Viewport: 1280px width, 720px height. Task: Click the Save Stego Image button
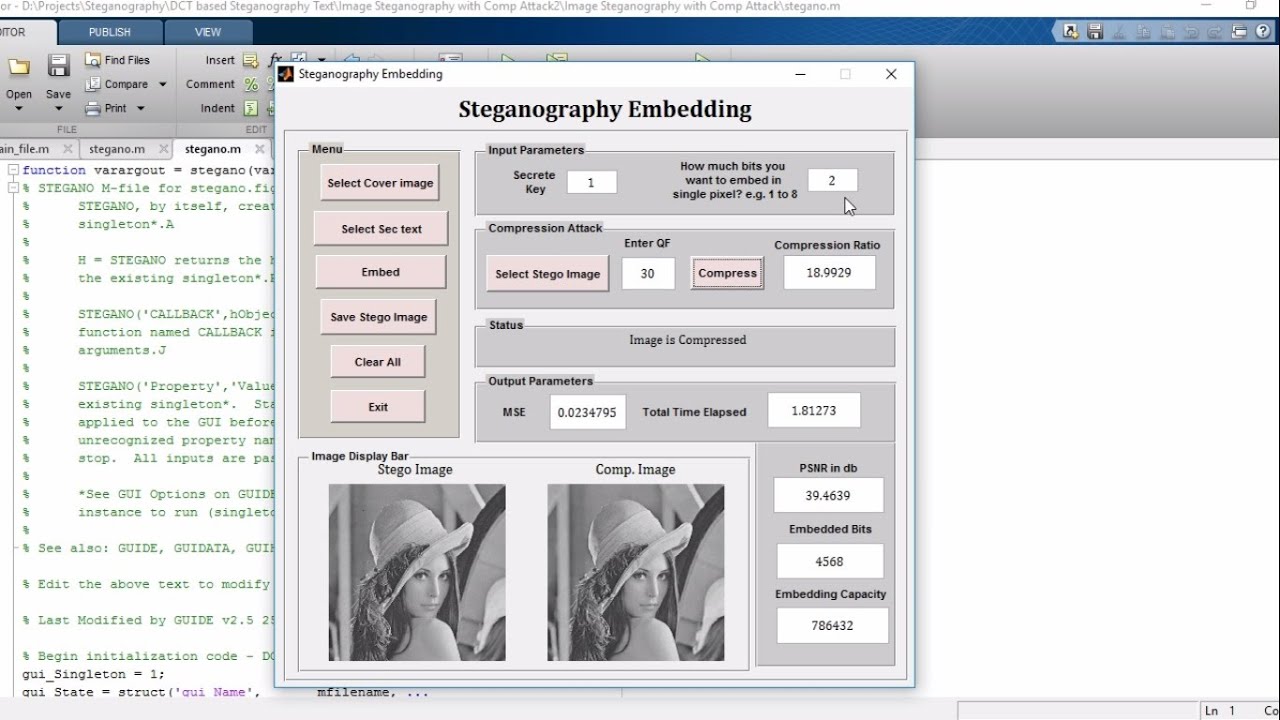coord(379,317)
